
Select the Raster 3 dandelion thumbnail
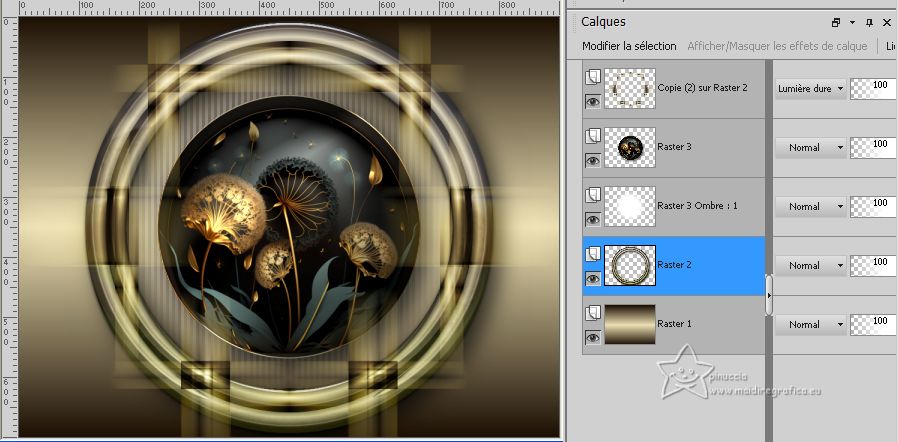click(x=630, y=148)
